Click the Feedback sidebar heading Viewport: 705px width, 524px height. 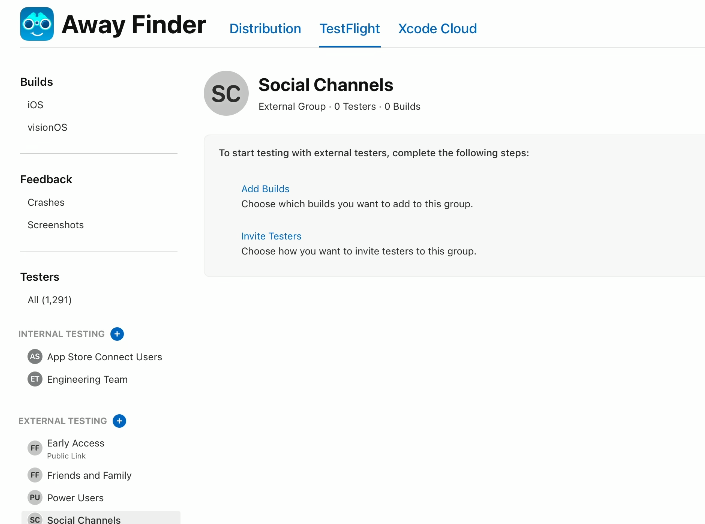(46, 179)
